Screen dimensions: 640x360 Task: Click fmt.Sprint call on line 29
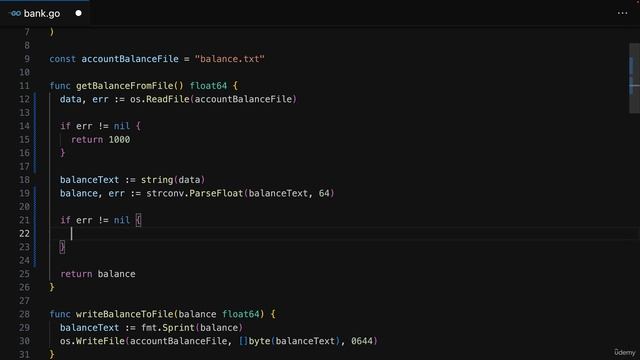(x=168, y=327)
